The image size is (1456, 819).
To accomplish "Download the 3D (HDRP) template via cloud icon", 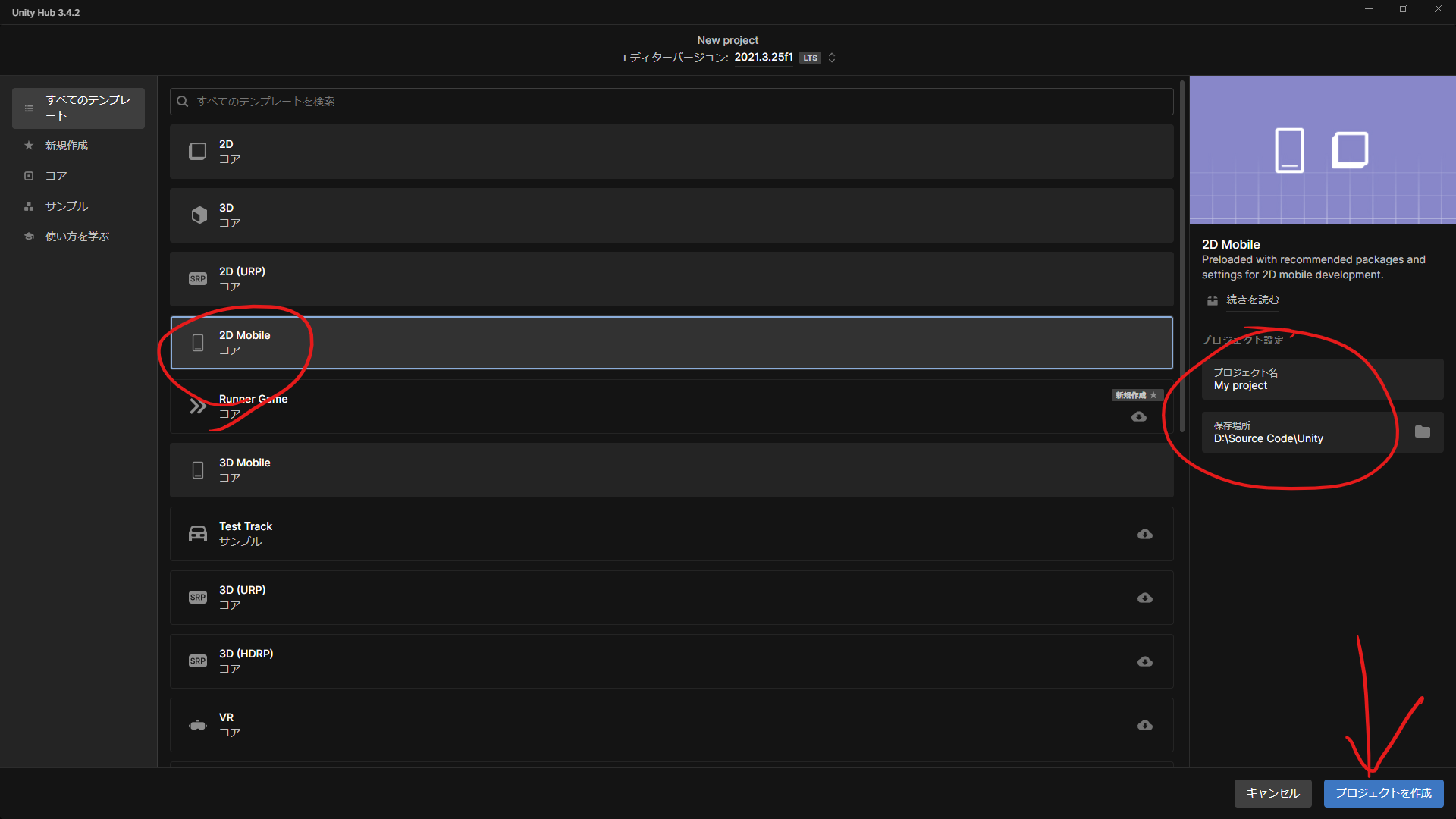I will click(1144, 661).
